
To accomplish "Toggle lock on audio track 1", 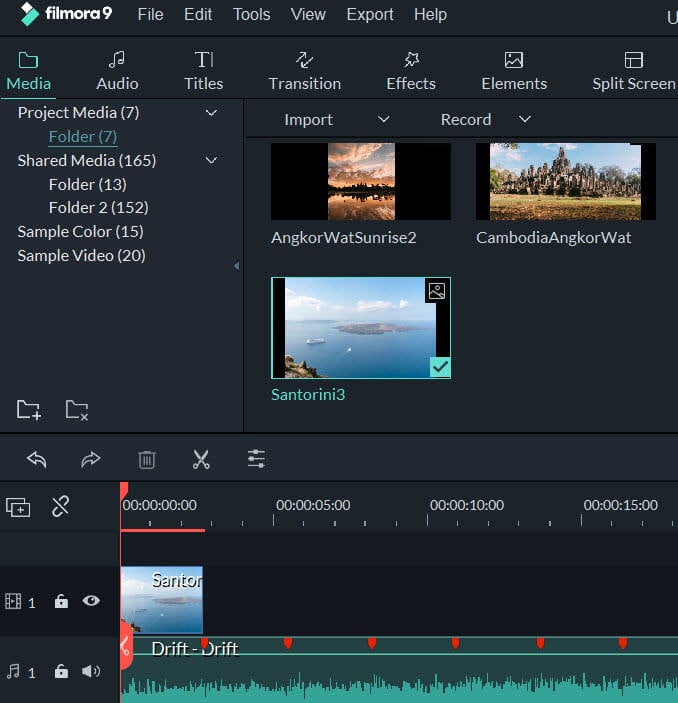I will pyautogui.click(x=61, y=671).
